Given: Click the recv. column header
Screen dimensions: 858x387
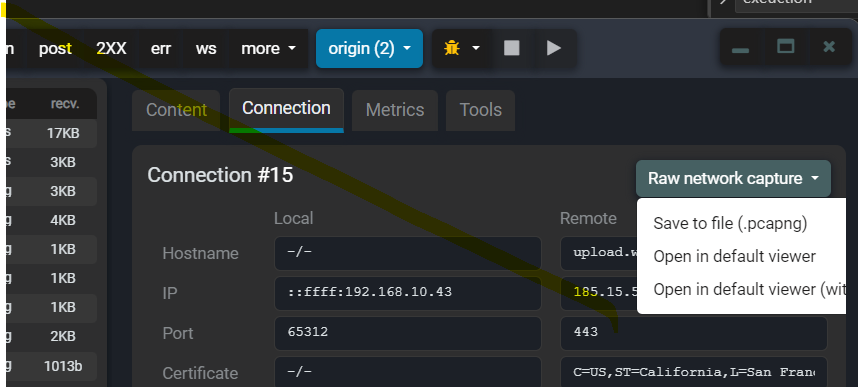Looking at the screenshot, I should click(x=65, y=104).
